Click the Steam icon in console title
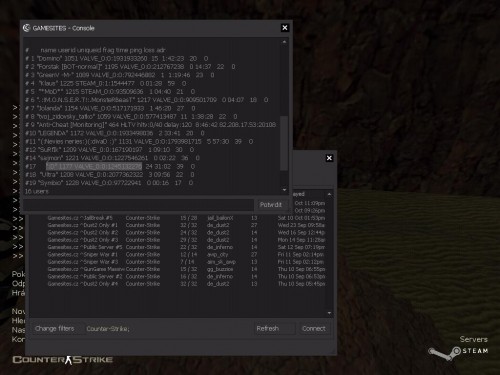 [27, 28]
